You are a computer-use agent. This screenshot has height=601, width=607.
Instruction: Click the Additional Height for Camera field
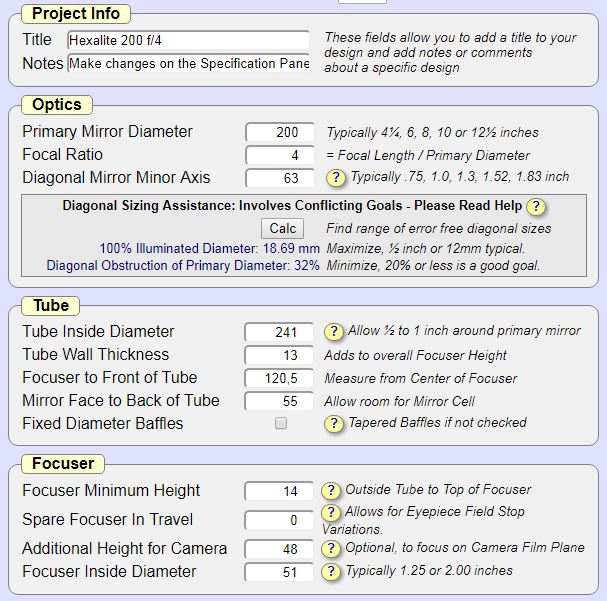[280, 549]
